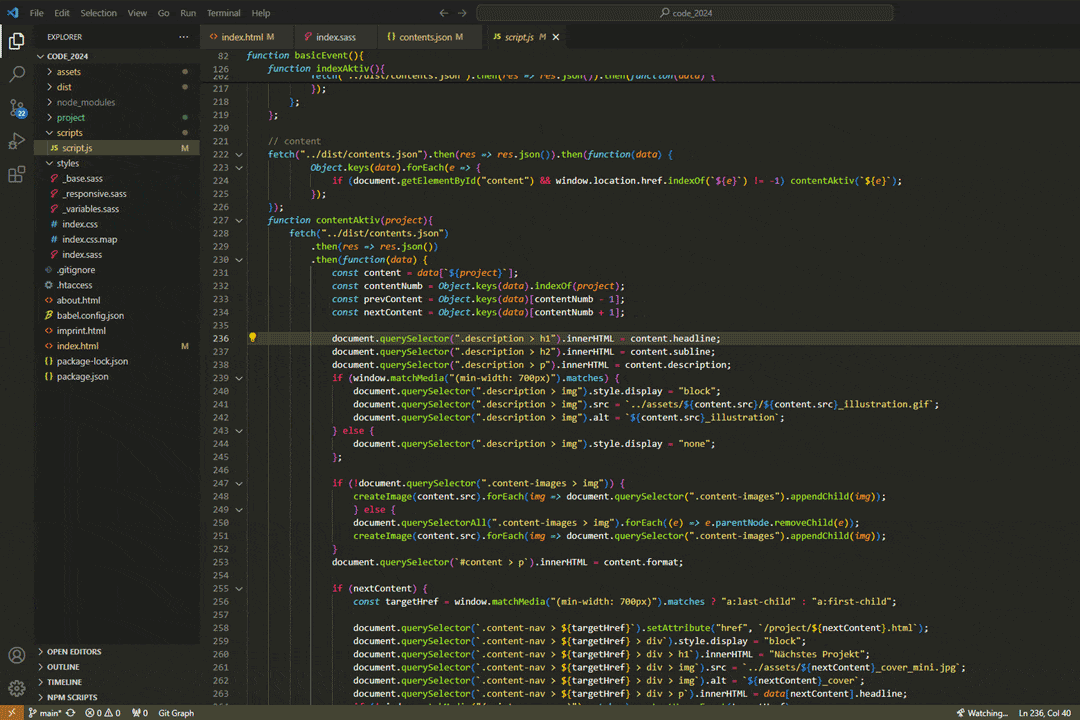Open the Search view in activity bar
Screen dimensions: 1080x720
tap(17, 74)
